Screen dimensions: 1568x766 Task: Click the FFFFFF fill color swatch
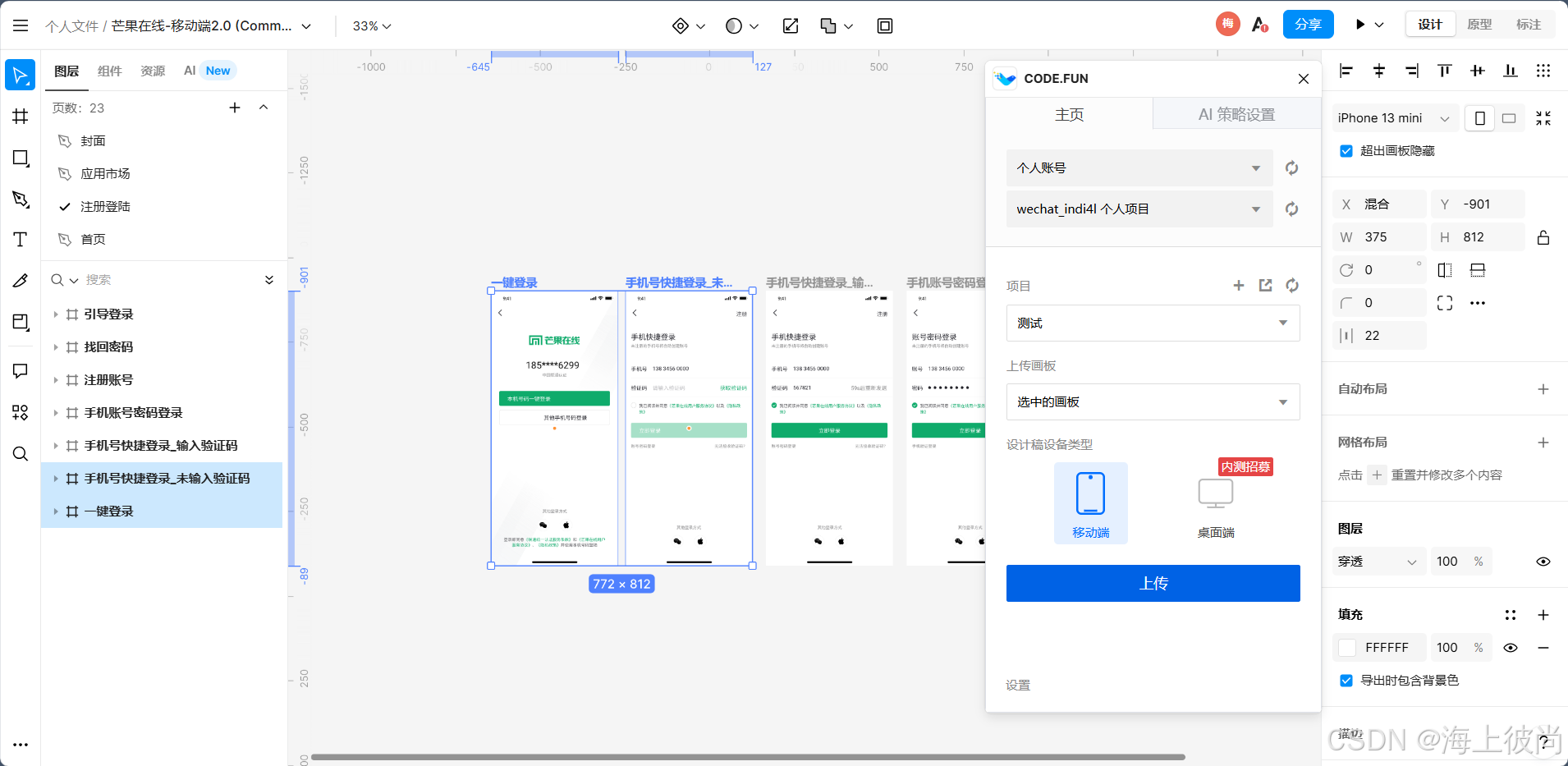[x=1346, y=647]
